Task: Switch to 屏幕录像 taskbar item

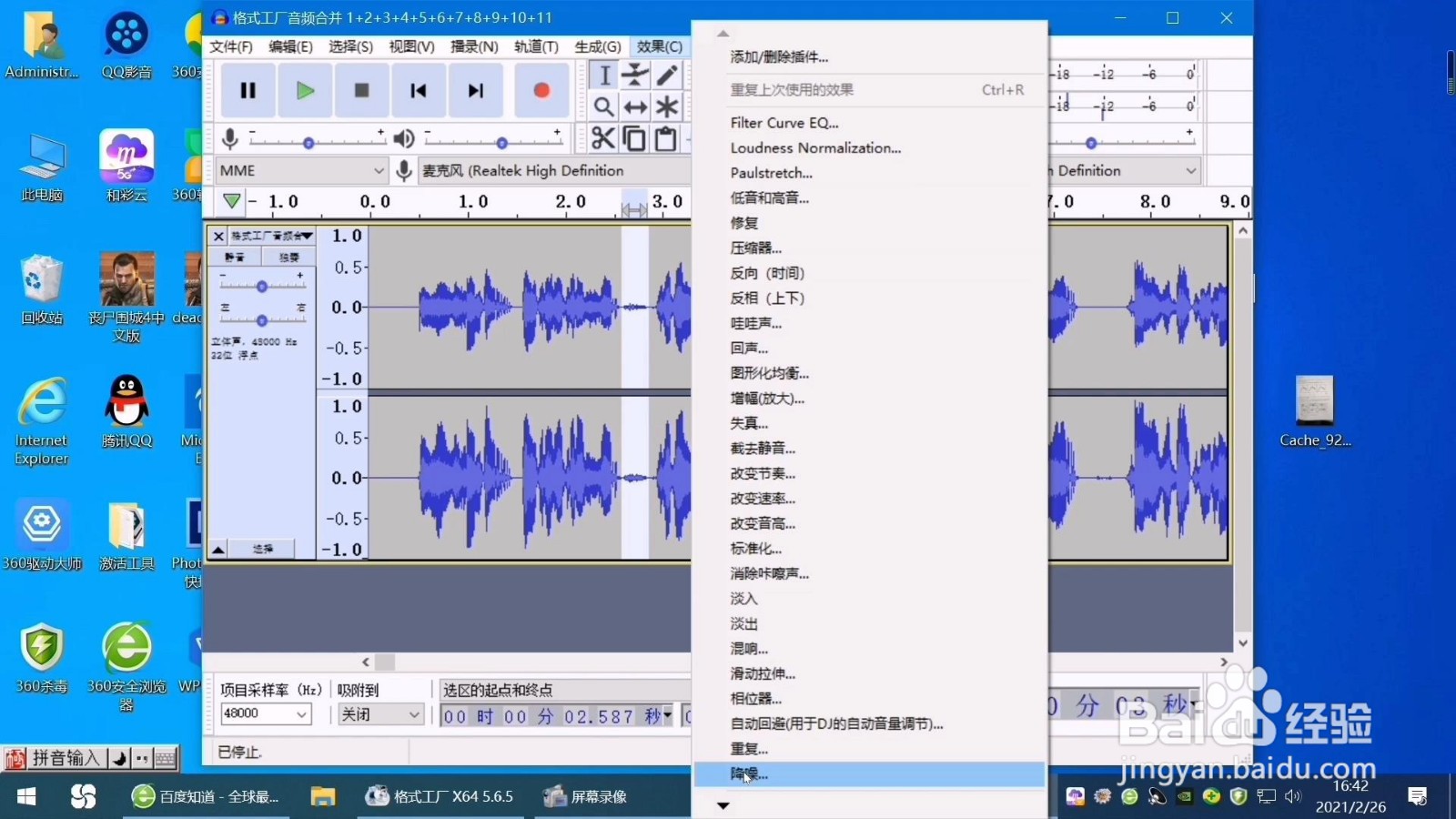Action: 587,797
